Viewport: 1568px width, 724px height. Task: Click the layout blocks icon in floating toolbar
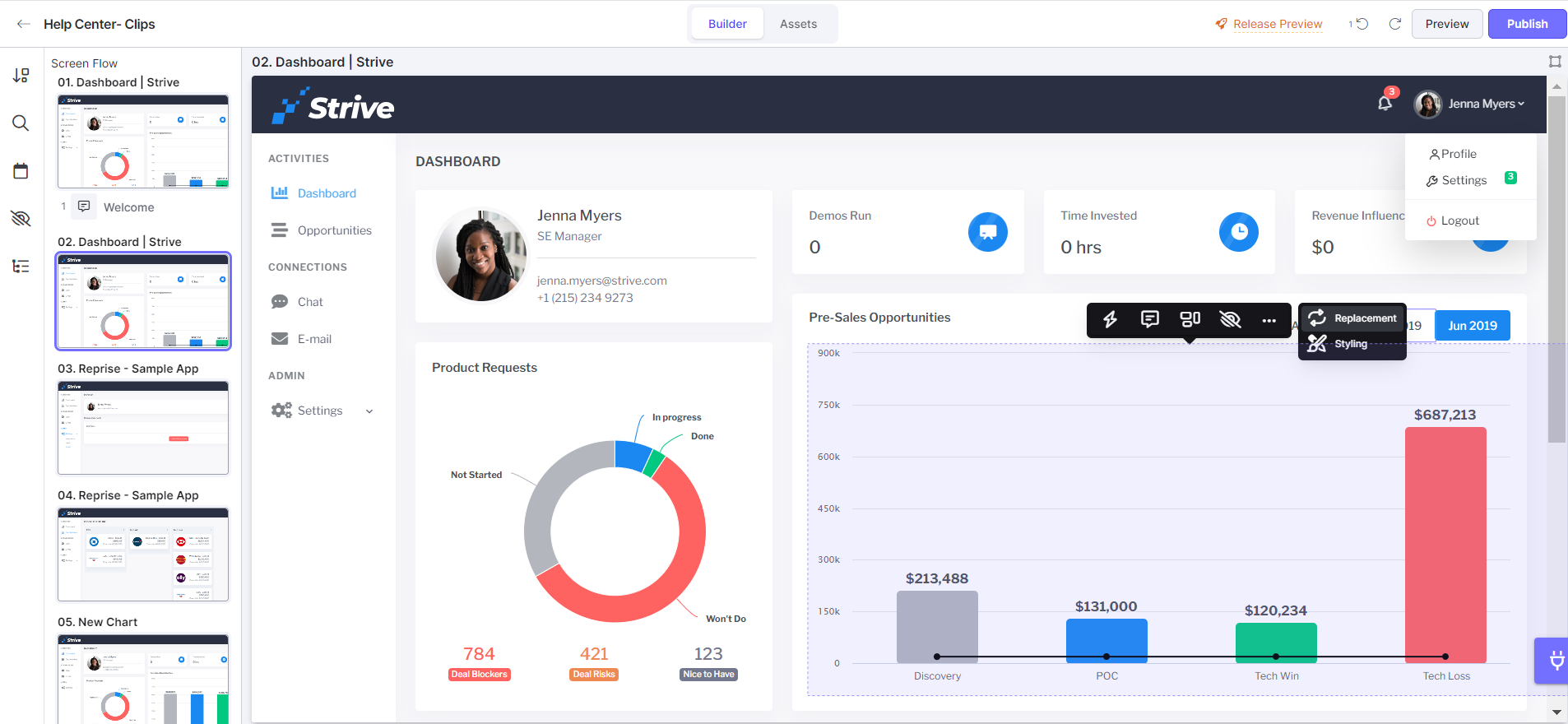pyautogui.click(x=1190, y=319)
